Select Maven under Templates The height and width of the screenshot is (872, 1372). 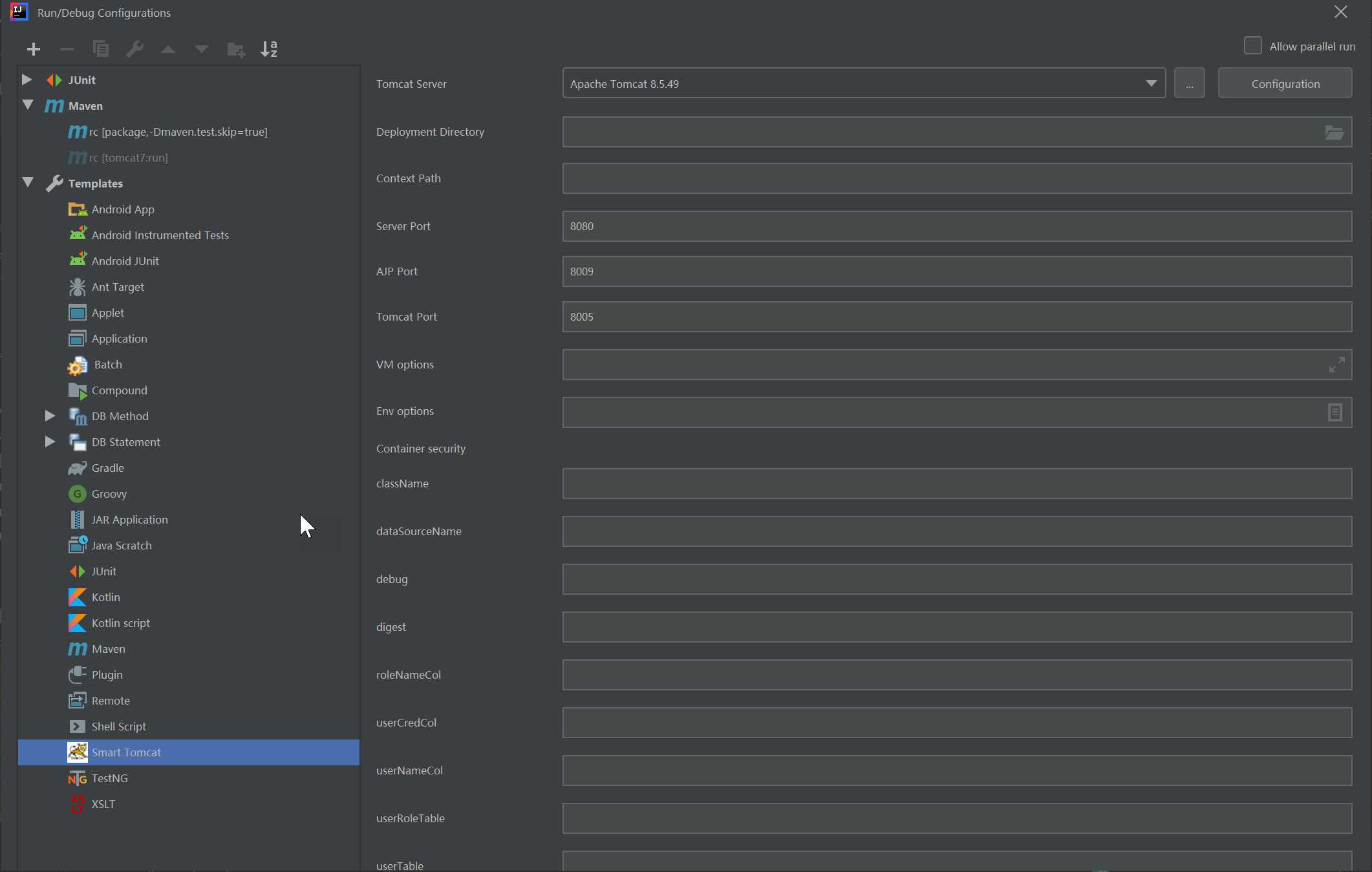(x=108, y=649)
